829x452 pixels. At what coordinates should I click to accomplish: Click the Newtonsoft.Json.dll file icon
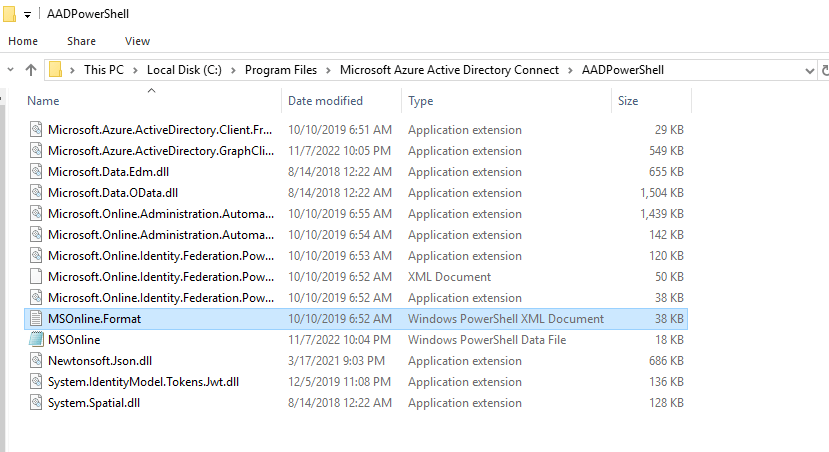[36, 361]
